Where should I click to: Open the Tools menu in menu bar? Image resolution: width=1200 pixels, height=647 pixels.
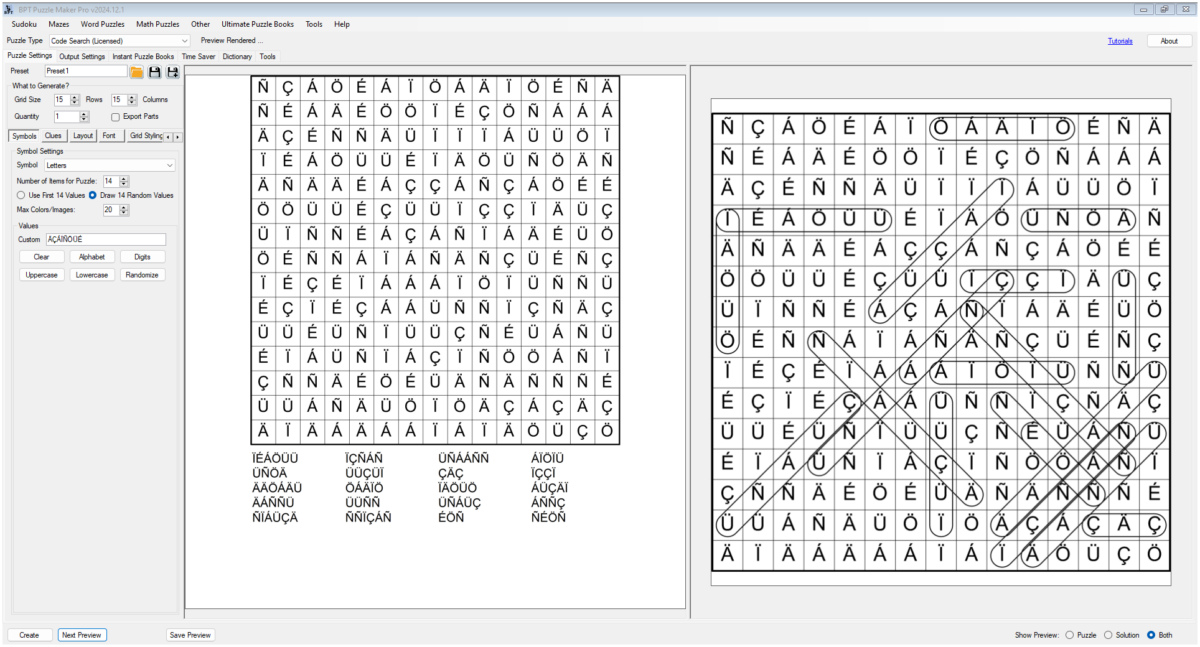tap(314, 23)
